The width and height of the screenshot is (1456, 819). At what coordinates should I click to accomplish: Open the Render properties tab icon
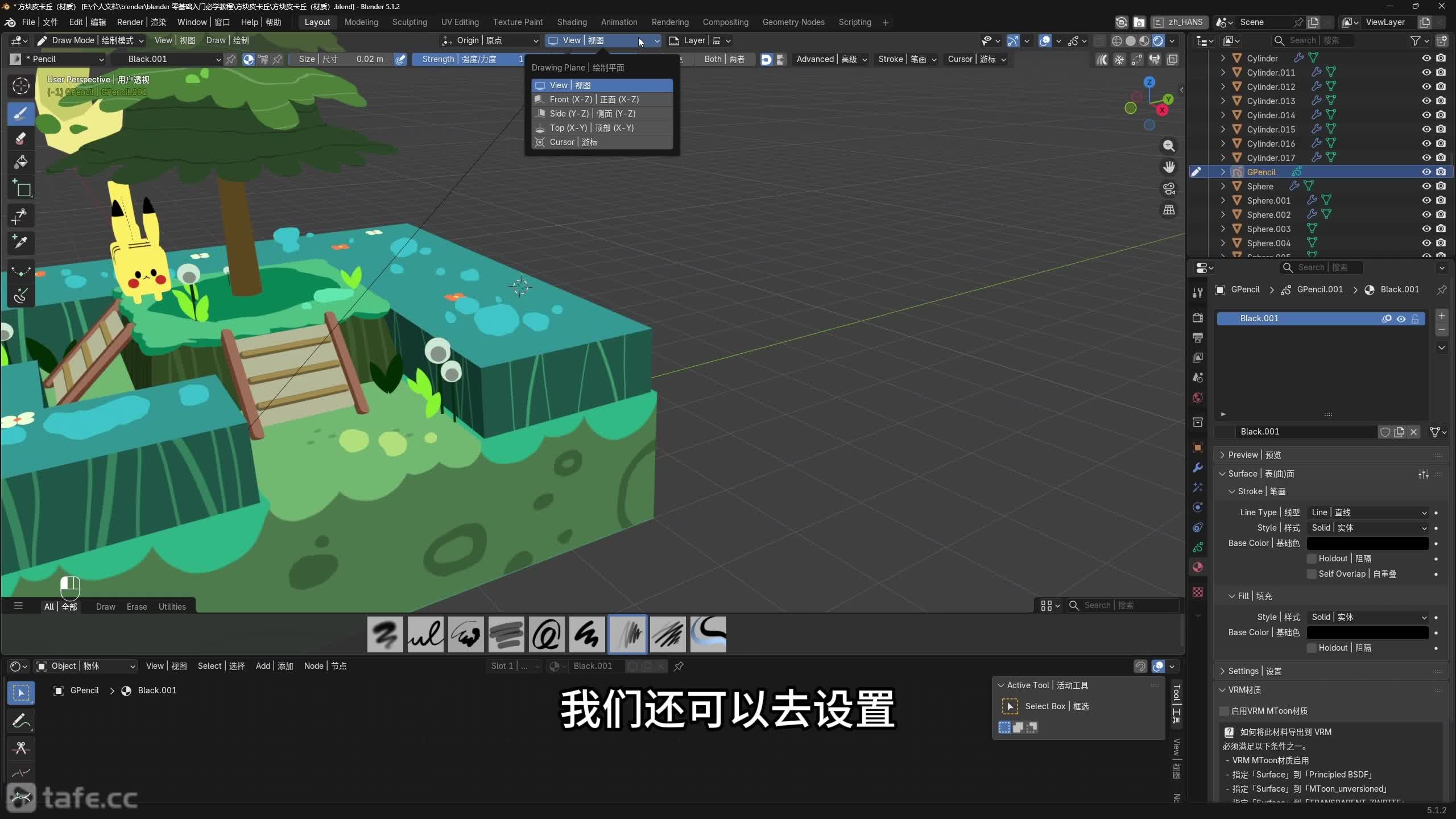point(1198,317)
